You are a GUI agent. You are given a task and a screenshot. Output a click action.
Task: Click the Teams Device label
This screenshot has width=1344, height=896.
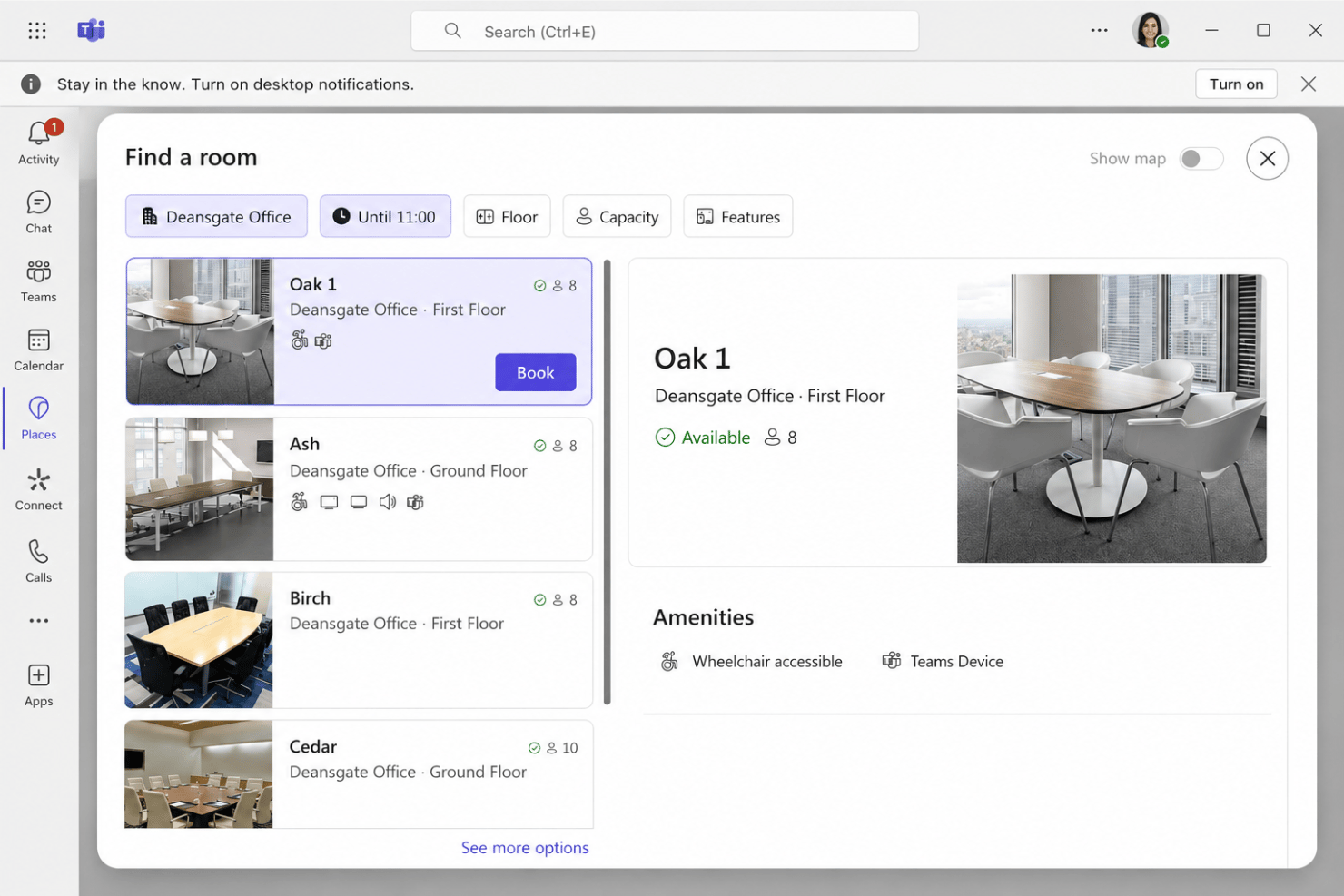coord(957,662)
